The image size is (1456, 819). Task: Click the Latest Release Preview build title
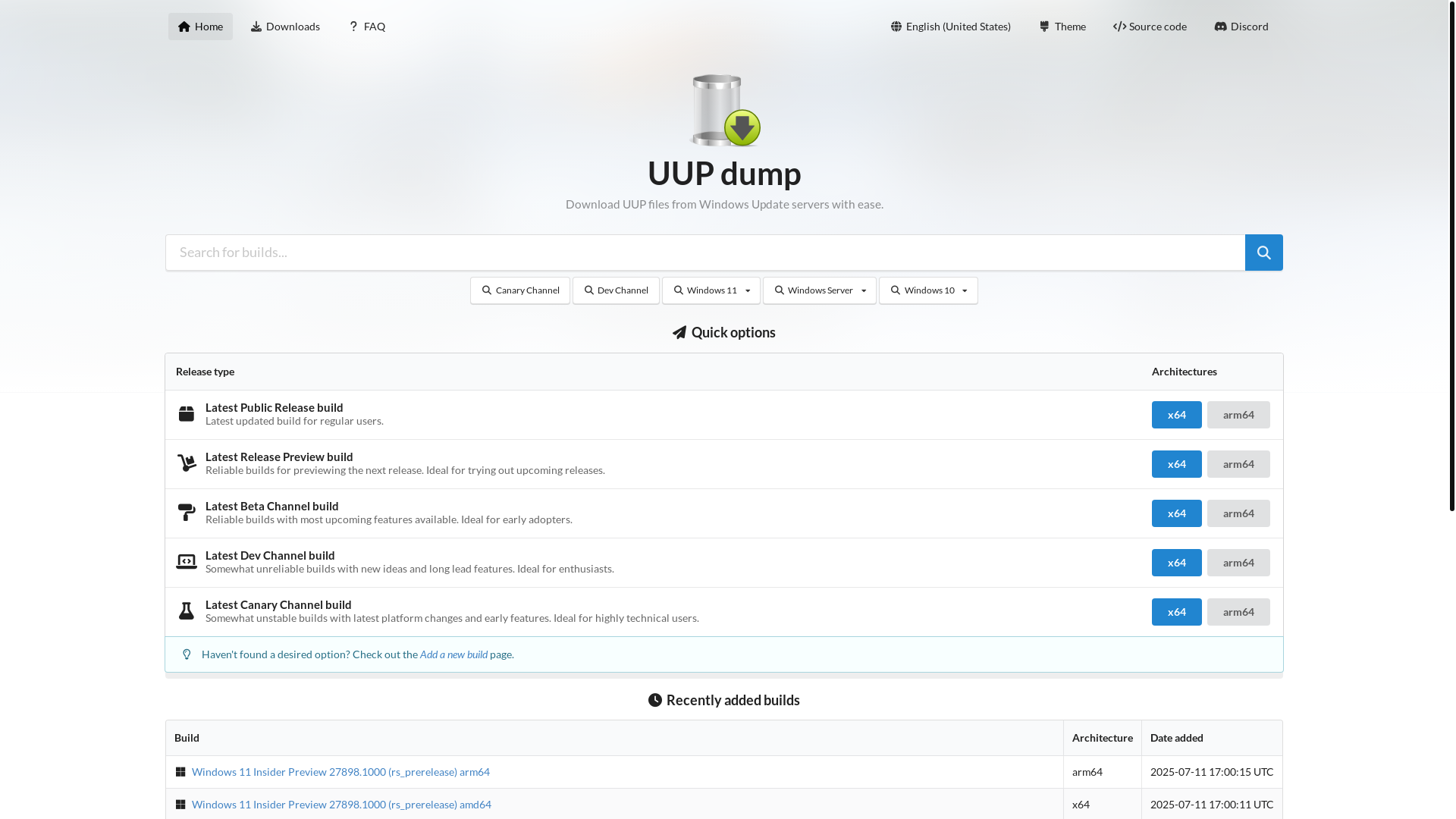pyautogui.click(x=279, y=457)
